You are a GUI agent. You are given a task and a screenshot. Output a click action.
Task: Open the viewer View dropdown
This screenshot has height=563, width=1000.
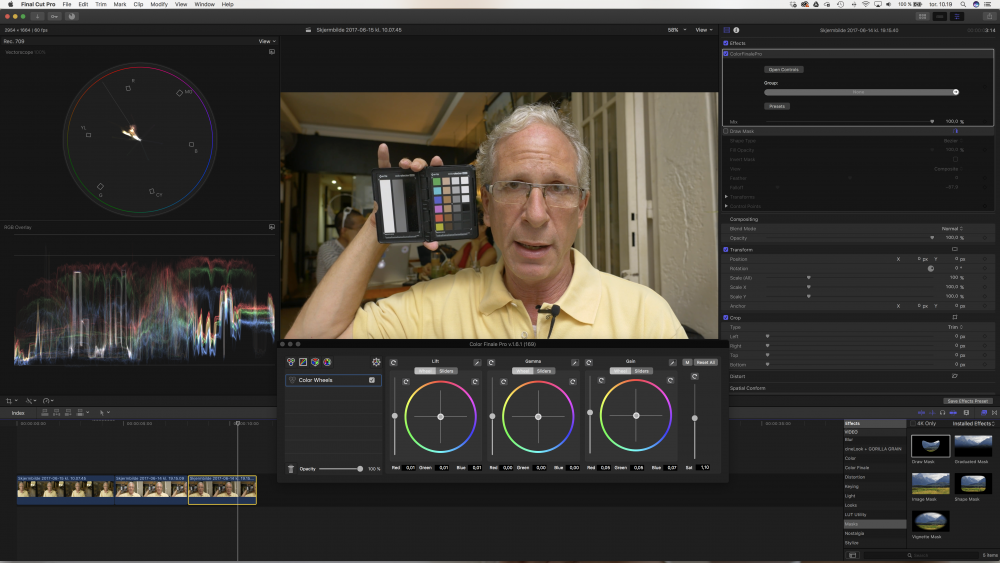pos(705,30)
